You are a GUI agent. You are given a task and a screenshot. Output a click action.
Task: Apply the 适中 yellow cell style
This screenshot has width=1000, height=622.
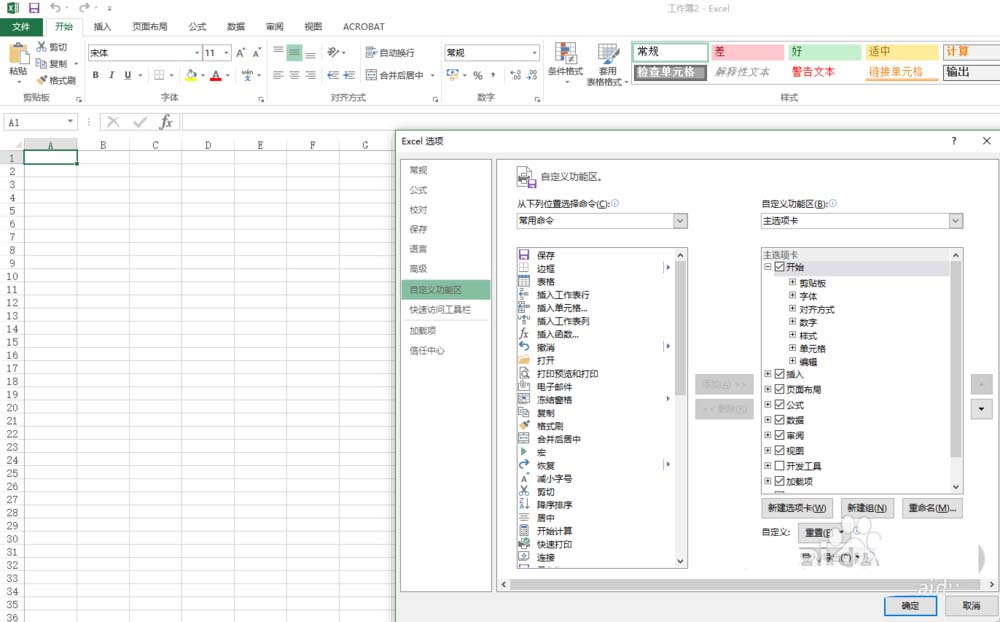click(x=902, y=52)
